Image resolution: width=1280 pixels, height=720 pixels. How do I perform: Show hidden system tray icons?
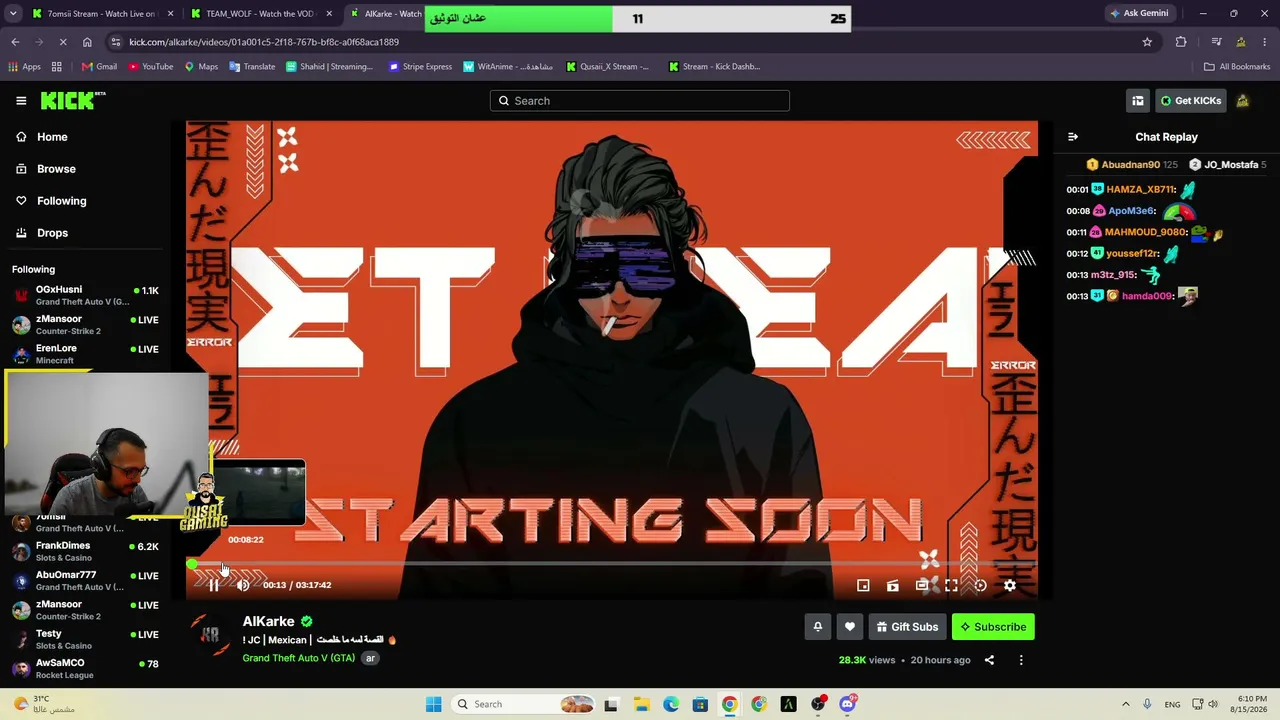pos(1125,704)
